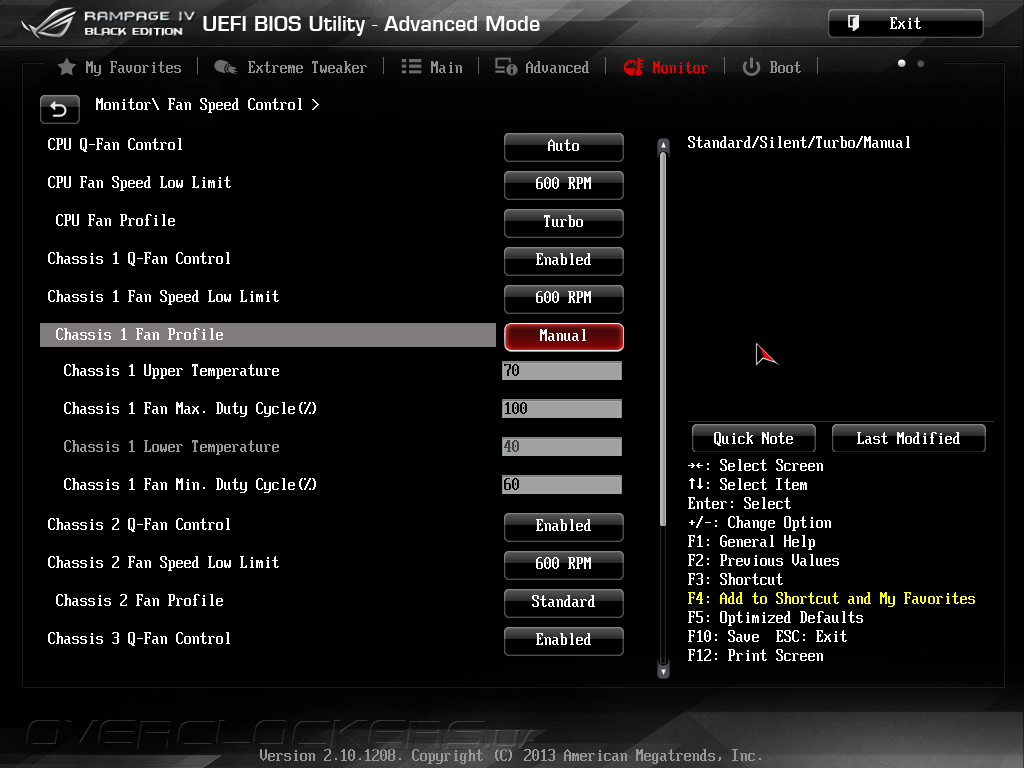Select CPU Fan Speed Low Limit label

[139, 183]
